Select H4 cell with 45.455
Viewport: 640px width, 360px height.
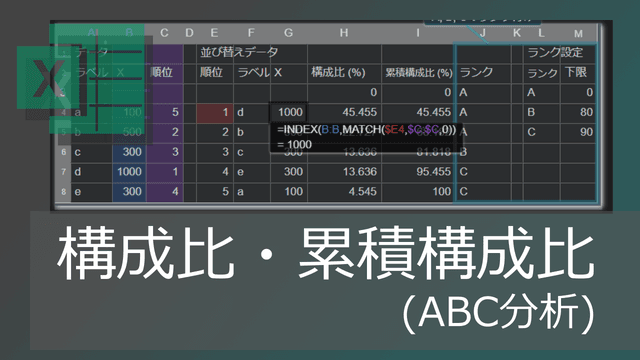click(344, 113)
